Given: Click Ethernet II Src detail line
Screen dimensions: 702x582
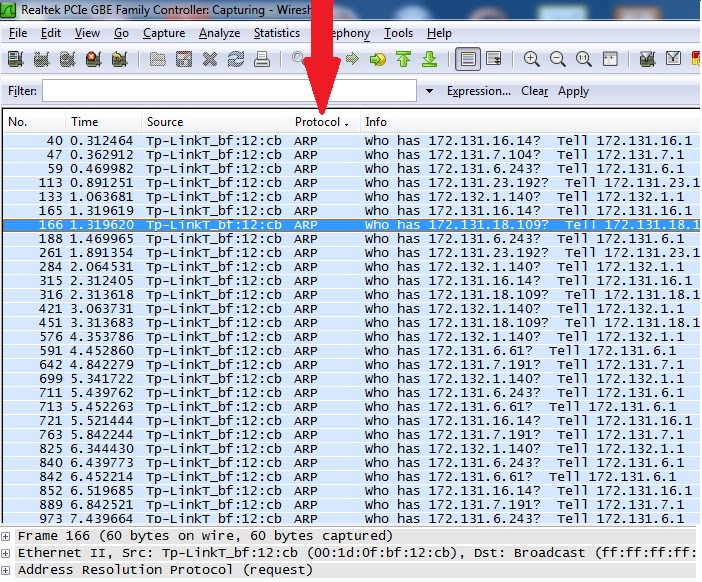Looking at the screenshot, I should (x=357, y=553).
